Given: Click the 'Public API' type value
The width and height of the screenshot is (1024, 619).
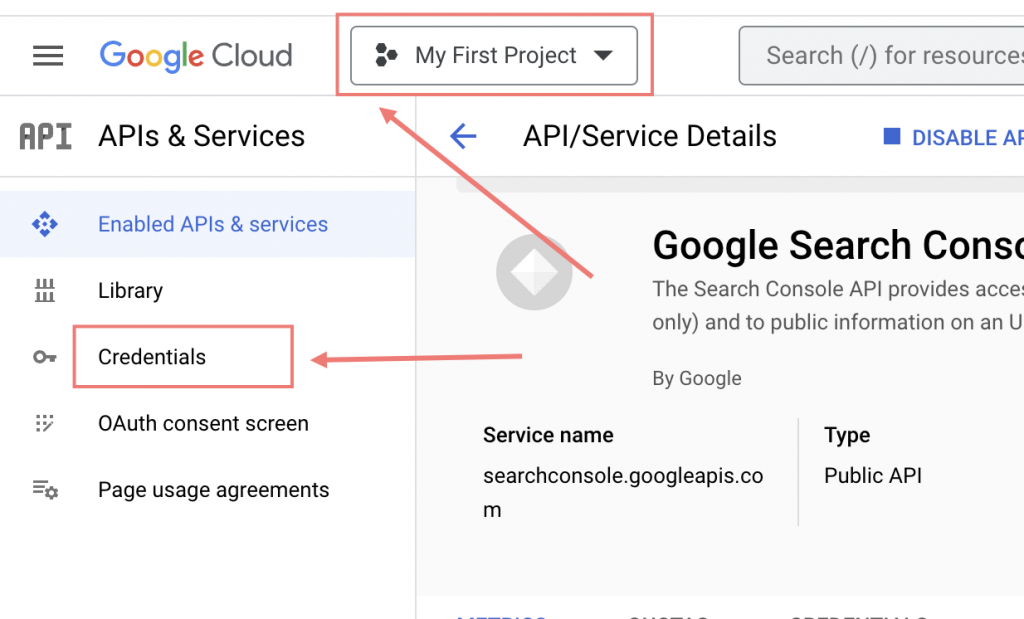Looking at the screenshot, I should (872, 475).
